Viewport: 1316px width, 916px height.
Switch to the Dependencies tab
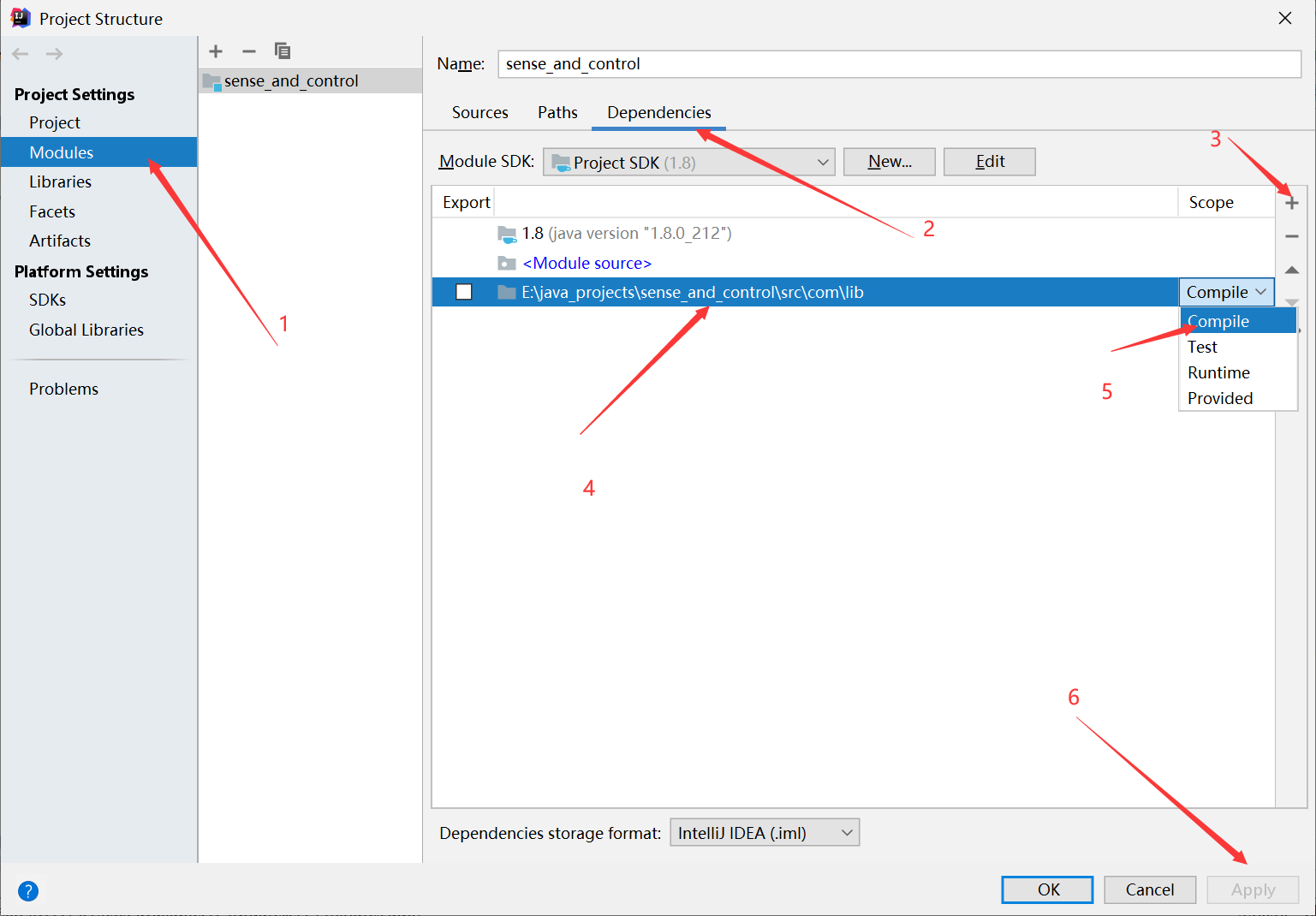659,112
